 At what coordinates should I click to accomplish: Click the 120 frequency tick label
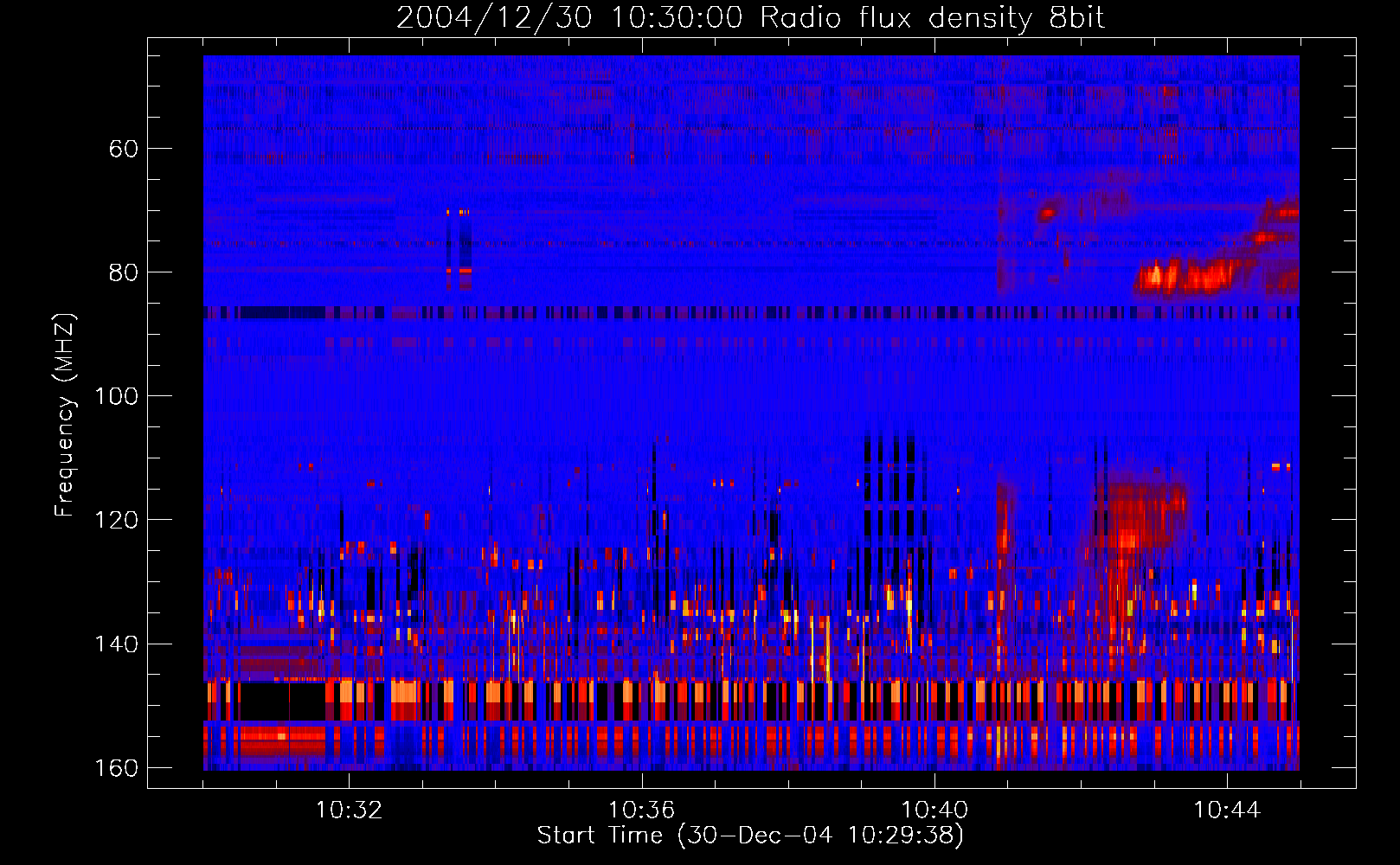tap(116, 520)
